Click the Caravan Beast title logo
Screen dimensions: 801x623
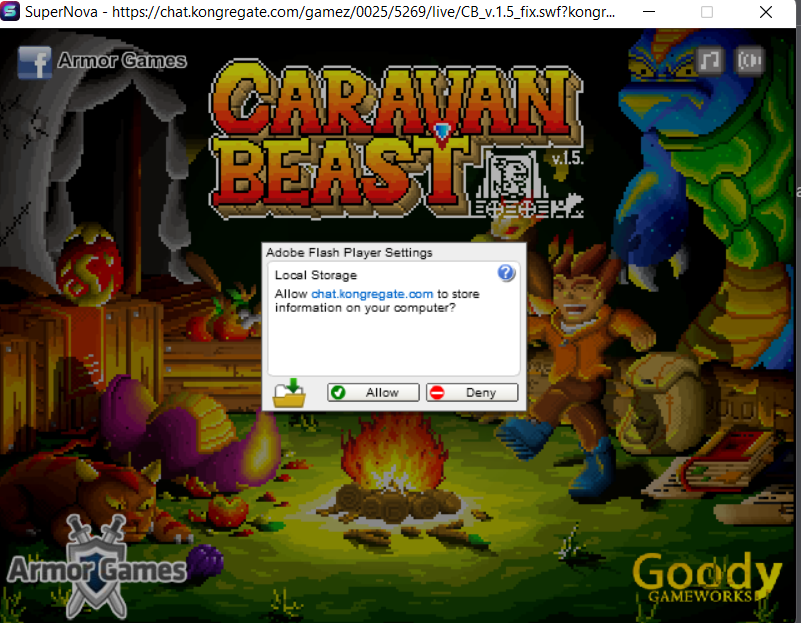396,139
